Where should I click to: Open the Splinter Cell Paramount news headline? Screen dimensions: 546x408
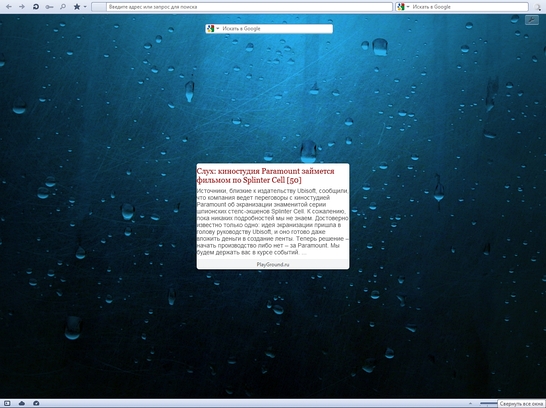265,175
